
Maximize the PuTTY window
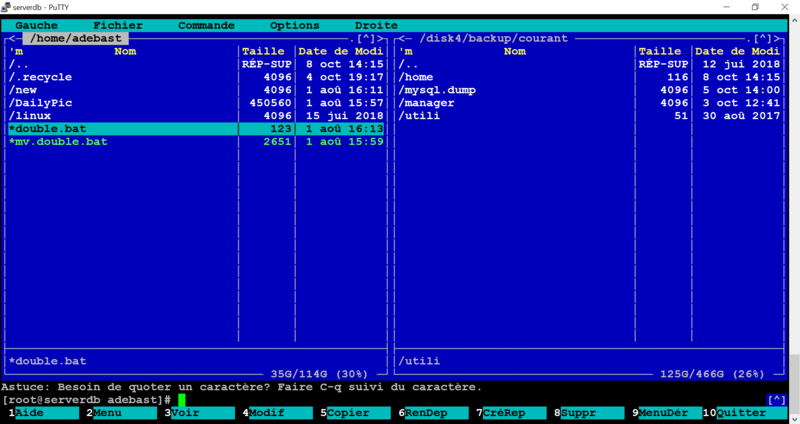pos(755,7)
